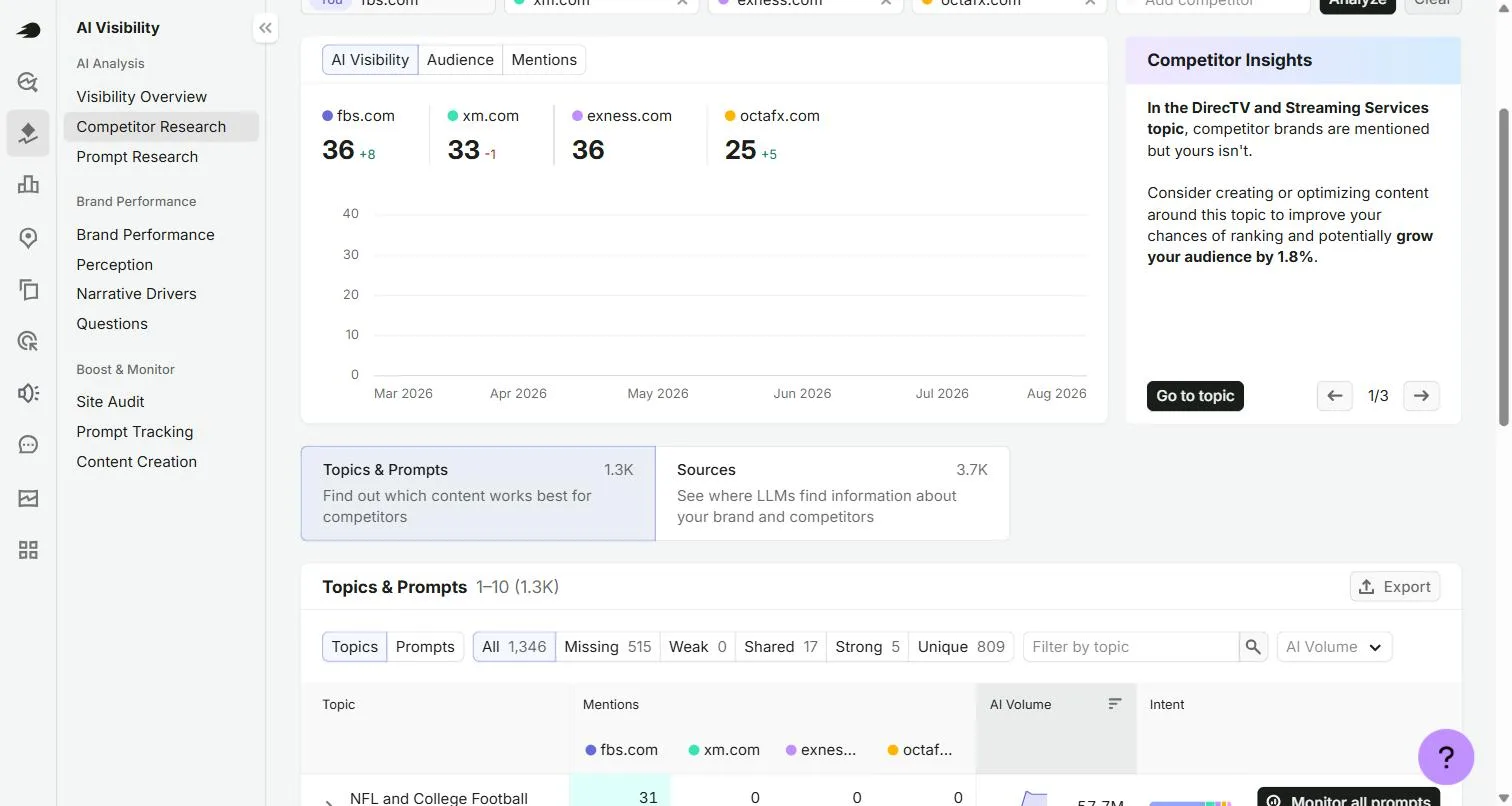This screenshot has width=1512, height=806.
Task: Select the Strong 5 filter
Action: pos(868,647)
